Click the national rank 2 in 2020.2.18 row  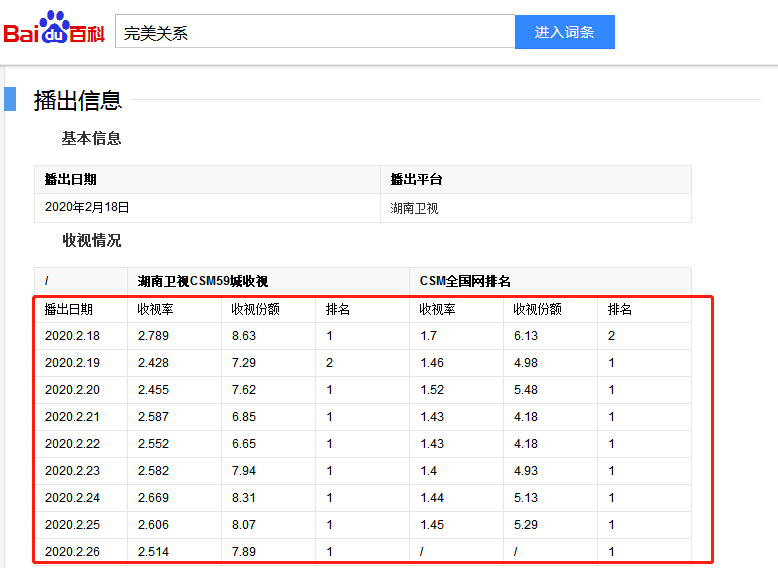tap(612, 336)
